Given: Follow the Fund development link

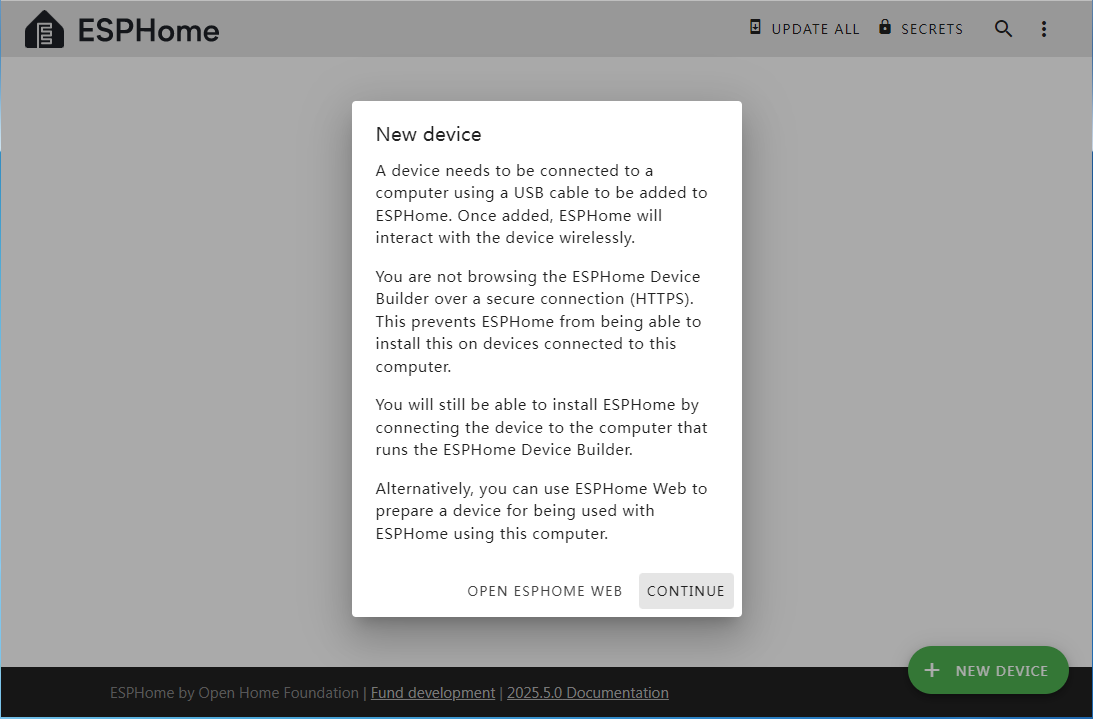Looking at the screenshot, I should 432,693.
